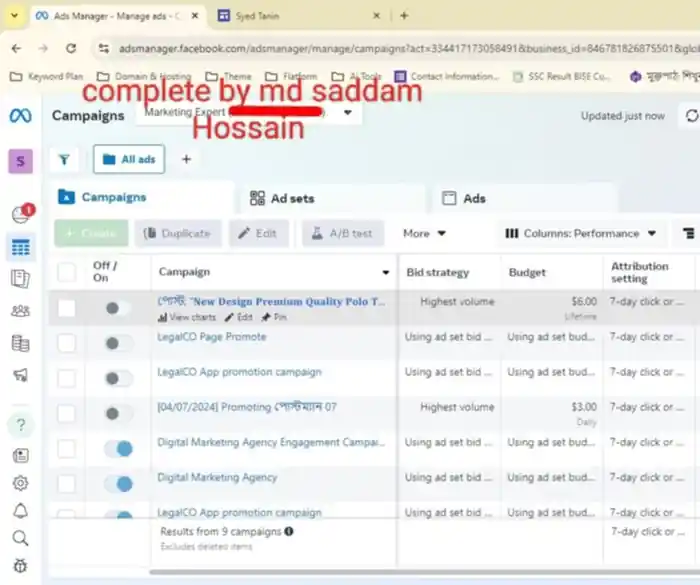Open the Columns: Performance dropdown
This screenshot has width=700, height=585.
[580, 234]
